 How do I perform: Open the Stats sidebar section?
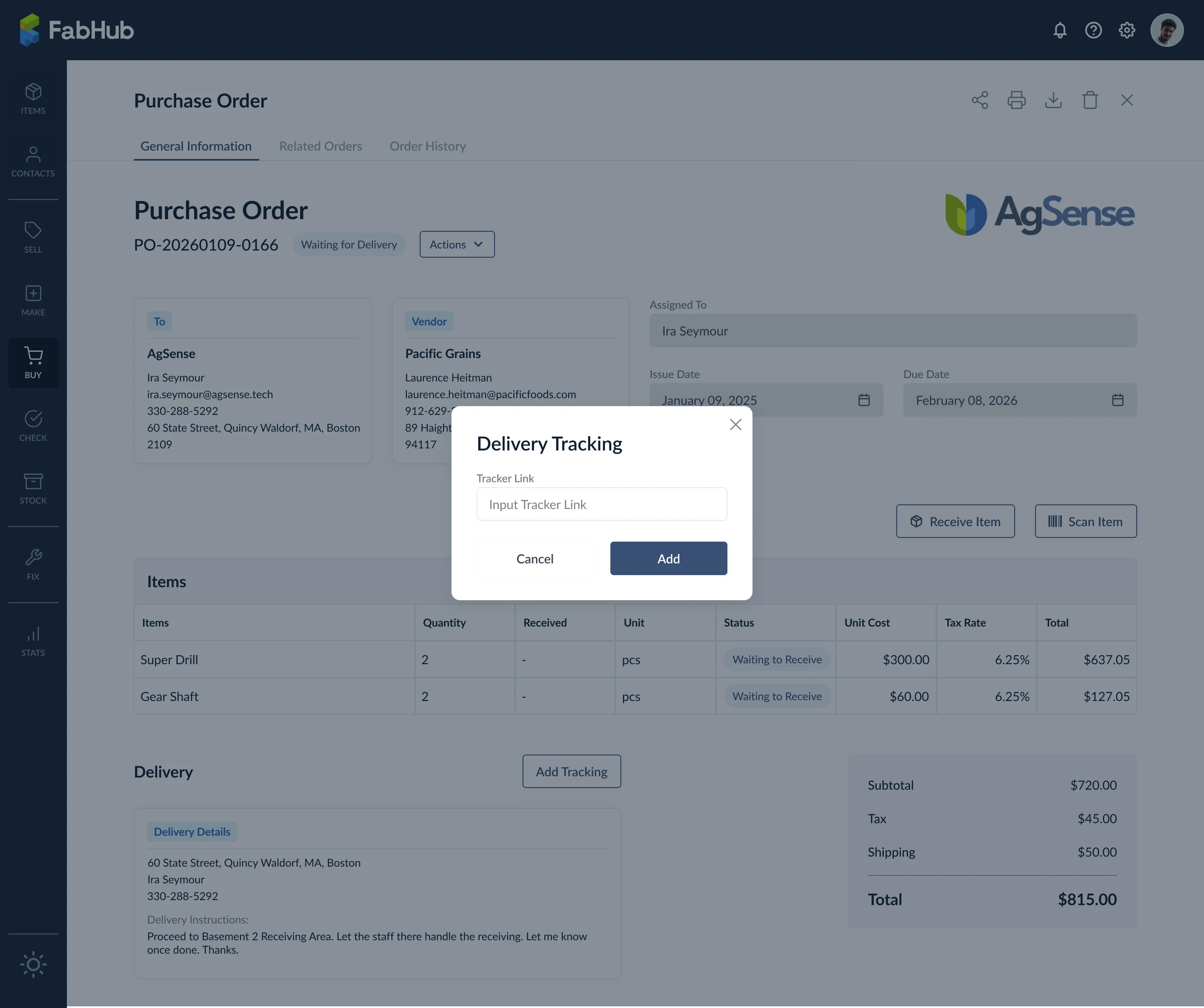tap(33, 641)
